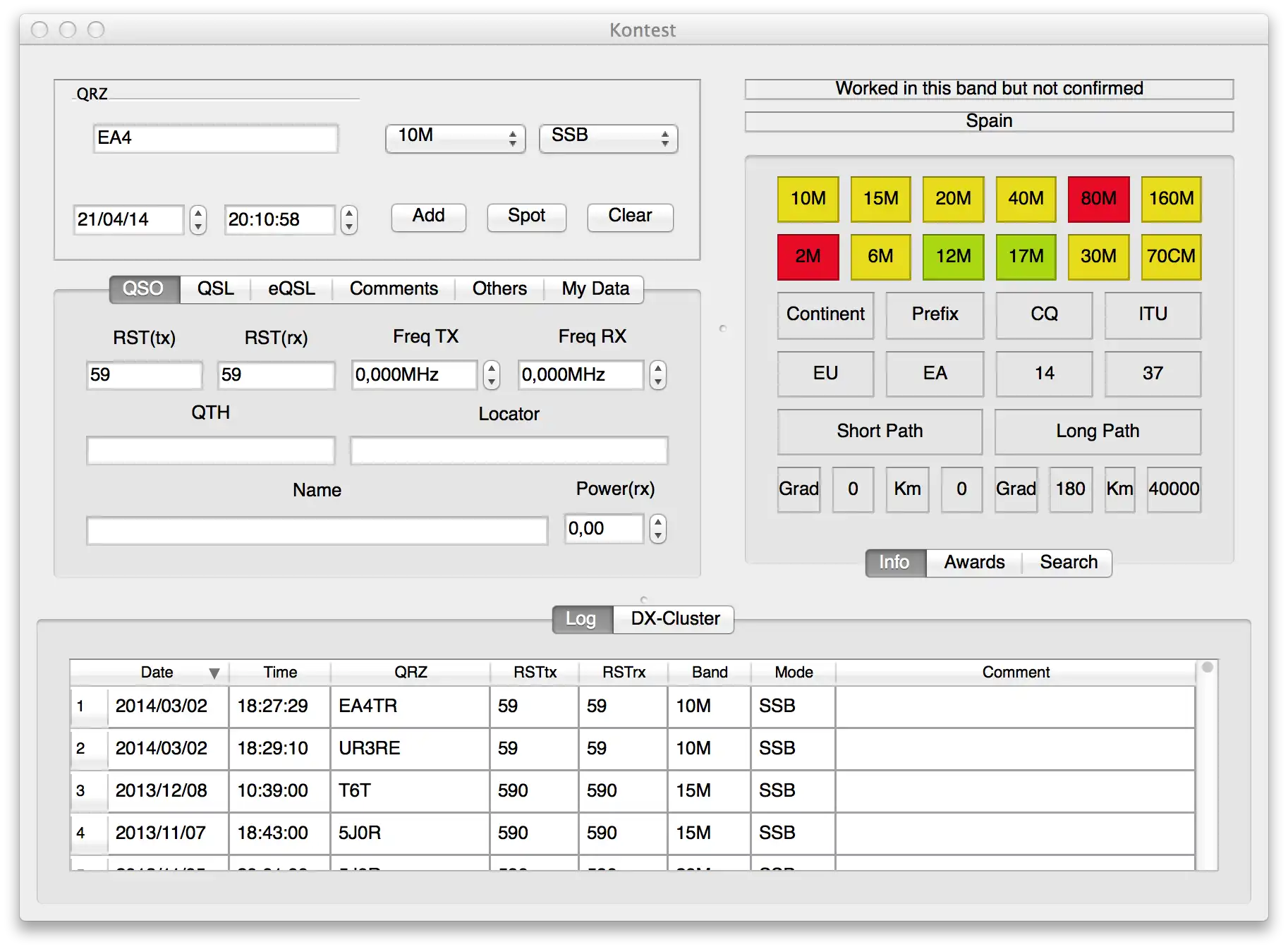The width and height of the screenshot is (1288, 949).
Task: Click the RST(rx) input field
Action: (276, 375)
